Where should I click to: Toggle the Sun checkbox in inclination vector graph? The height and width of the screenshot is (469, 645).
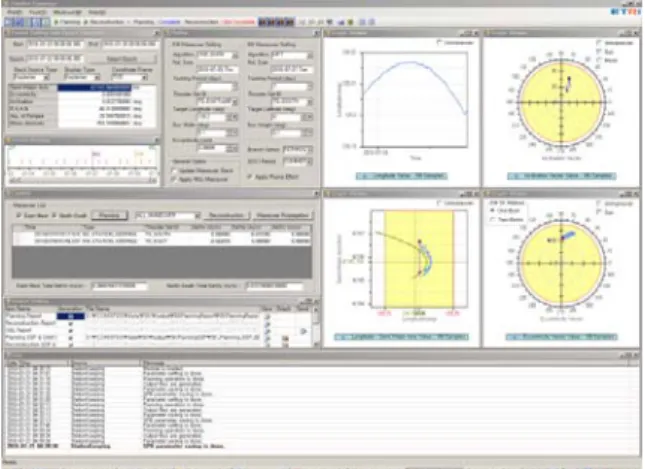(599, 51)
